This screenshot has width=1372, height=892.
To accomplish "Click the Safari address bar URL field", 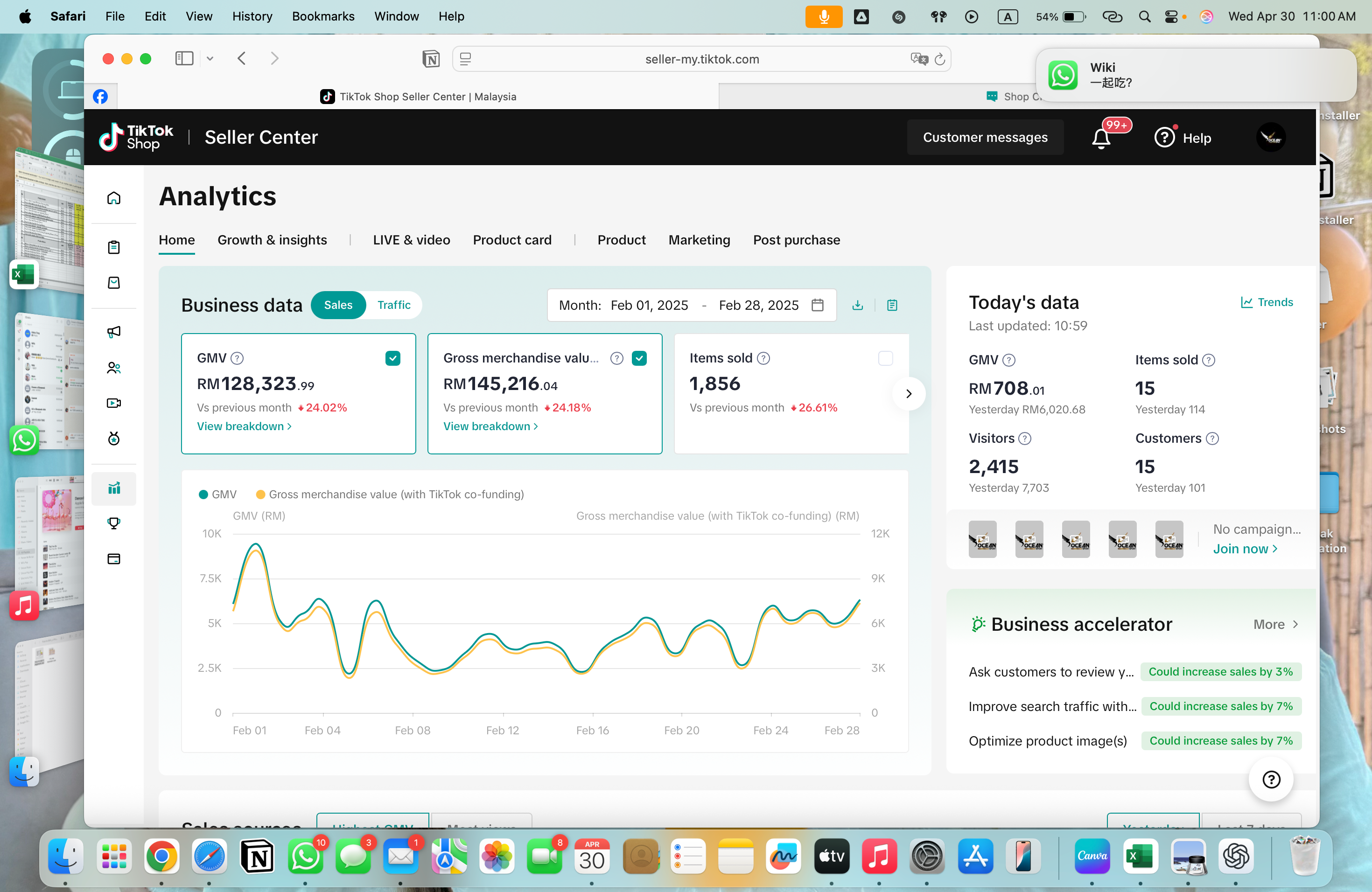I will point(701,59).
